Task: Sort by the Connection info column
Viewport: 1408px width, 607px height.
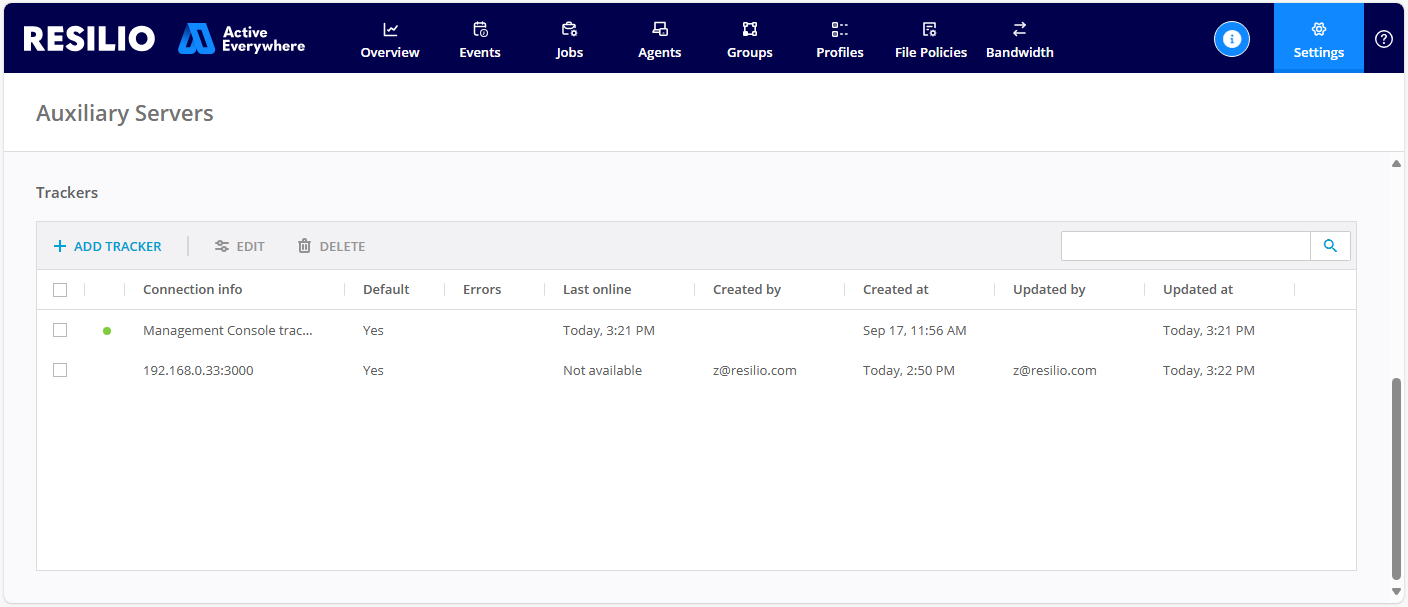Action: (192, 290)
